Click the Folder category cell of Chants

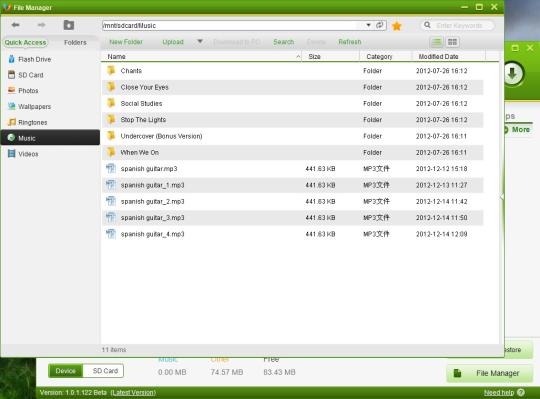pyautogui.click(x=372, y=71)
